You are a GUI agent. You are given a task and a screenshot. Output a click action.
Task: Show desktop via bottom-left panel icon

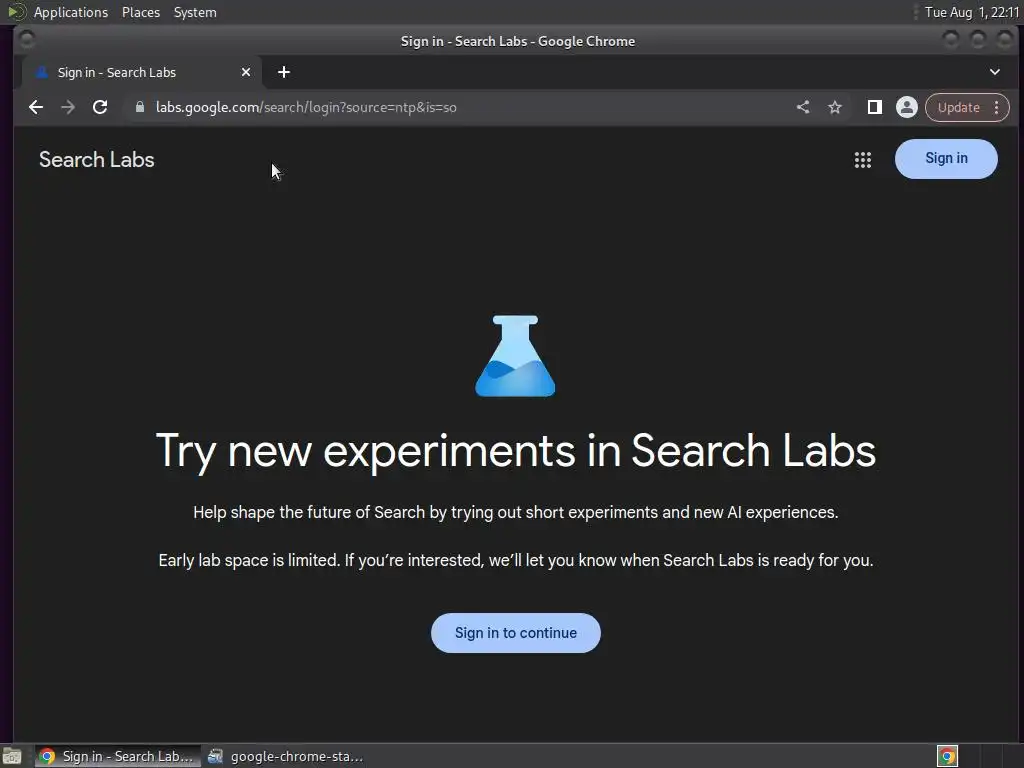pyautogui.click(x=12, y=756)
